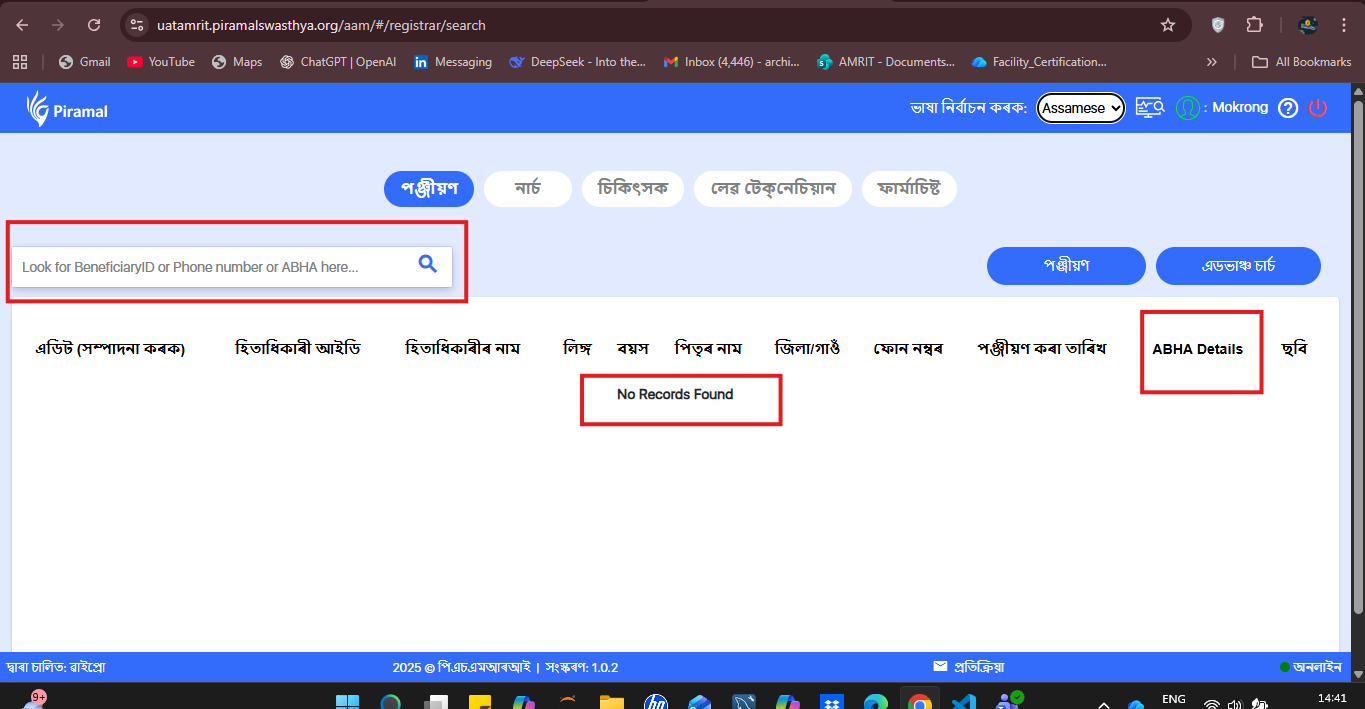Open Chrome extensions puzzle icon

1254,25
